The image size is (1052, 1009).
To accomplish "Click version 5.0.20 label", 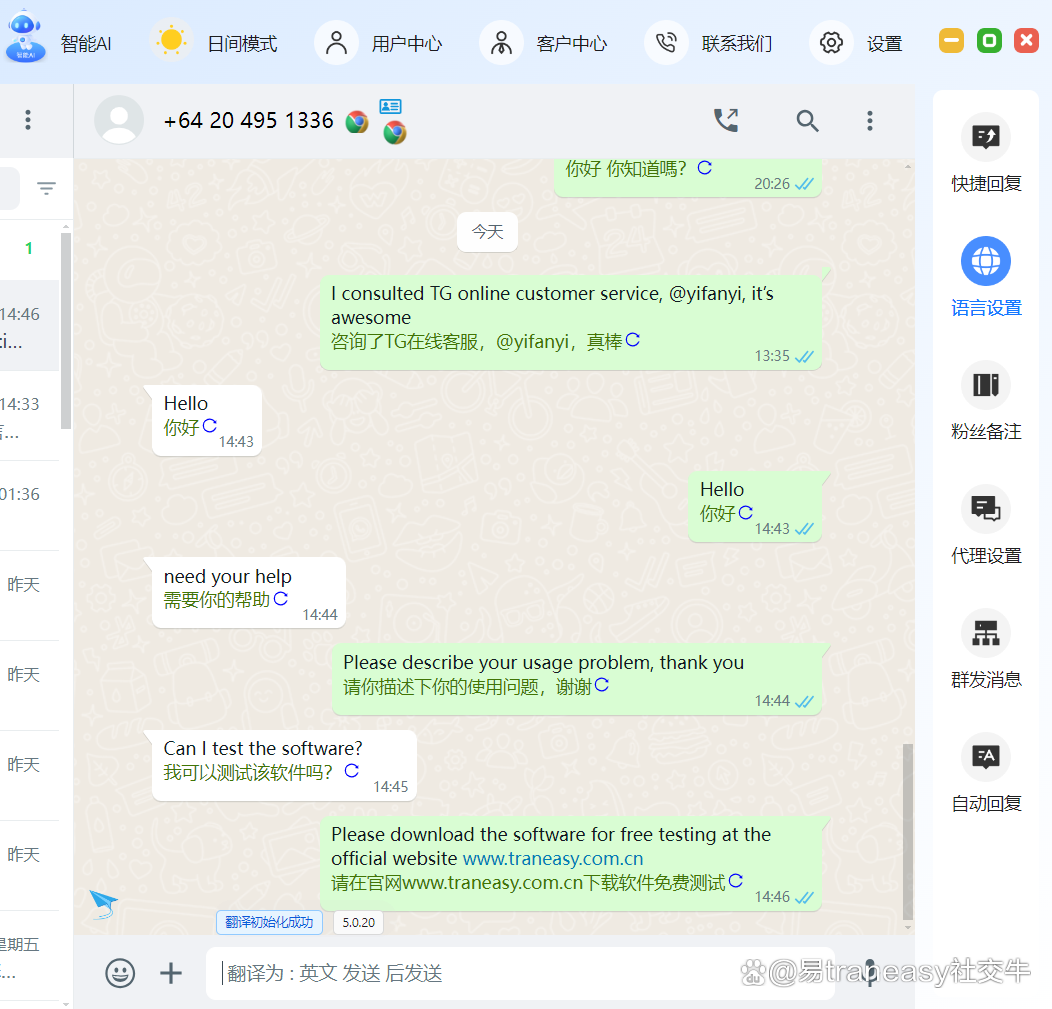I will pos(359,922).
